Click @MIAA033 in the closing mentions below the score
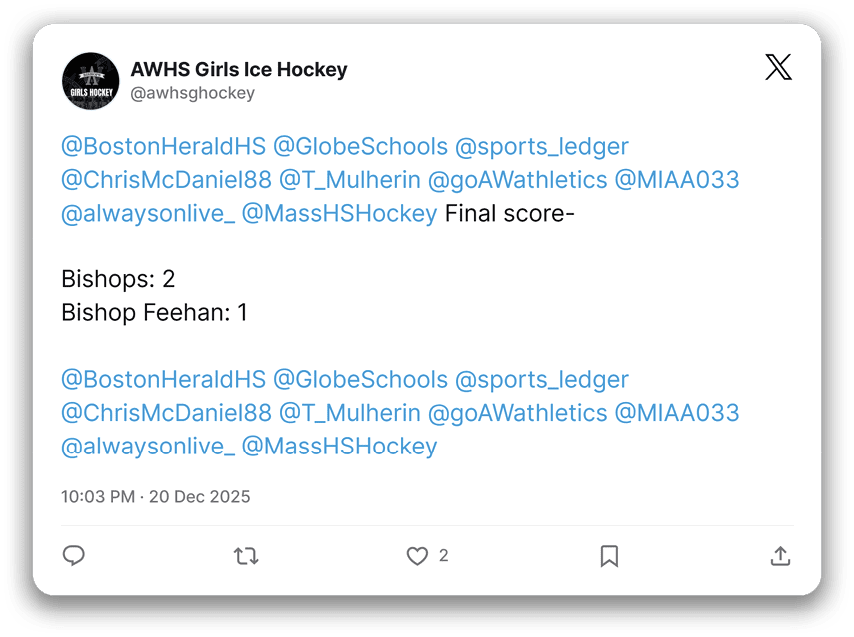This screenshot has height=637, width=854. pos(677,413)
